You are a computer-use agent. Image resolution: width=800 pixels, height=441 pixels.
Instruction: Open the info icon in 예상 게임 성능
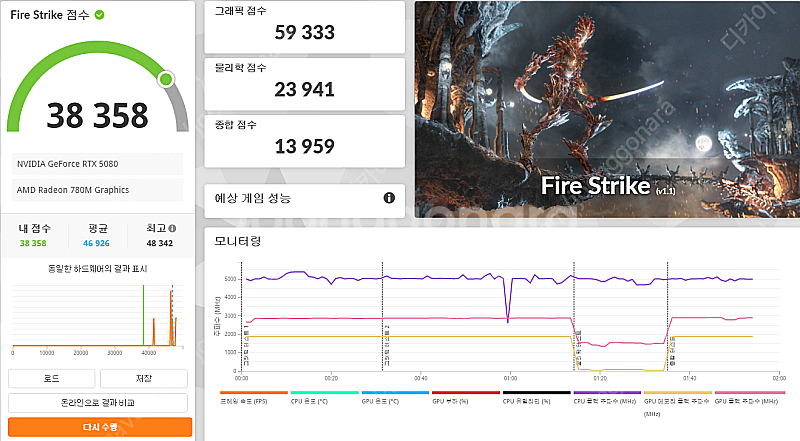pos(389,198)
